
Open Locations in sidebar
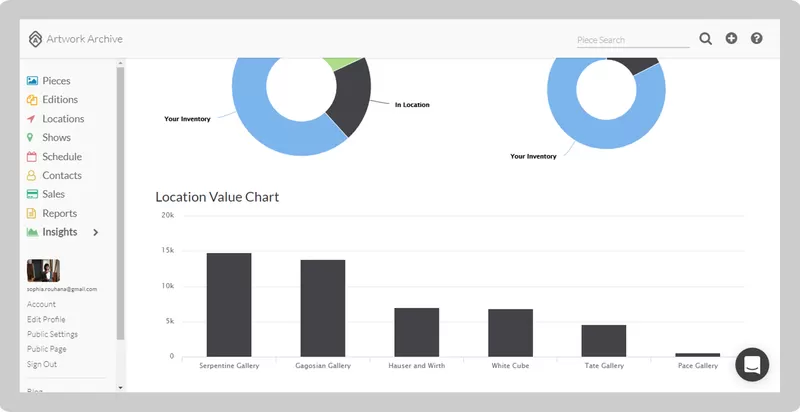pos(63,119)
